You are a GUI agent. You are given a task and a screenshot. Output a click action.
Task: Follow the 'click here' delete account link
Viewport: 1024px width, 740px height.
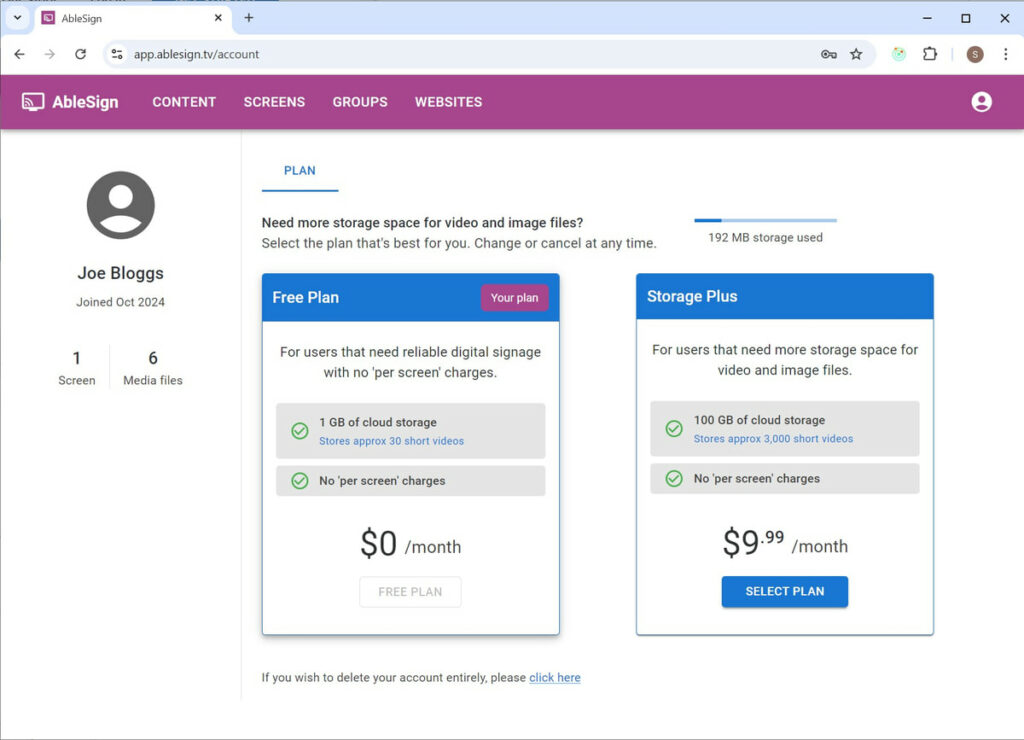[x=554, y=678]
